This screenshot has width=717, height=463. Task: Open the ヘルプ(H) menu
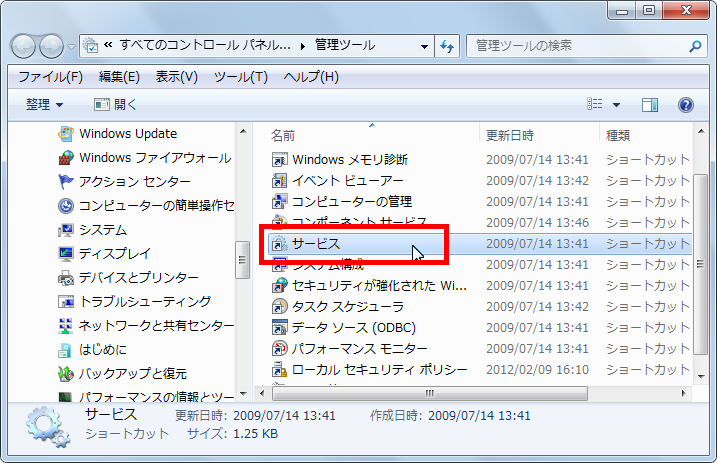click(x=311, y=77)
